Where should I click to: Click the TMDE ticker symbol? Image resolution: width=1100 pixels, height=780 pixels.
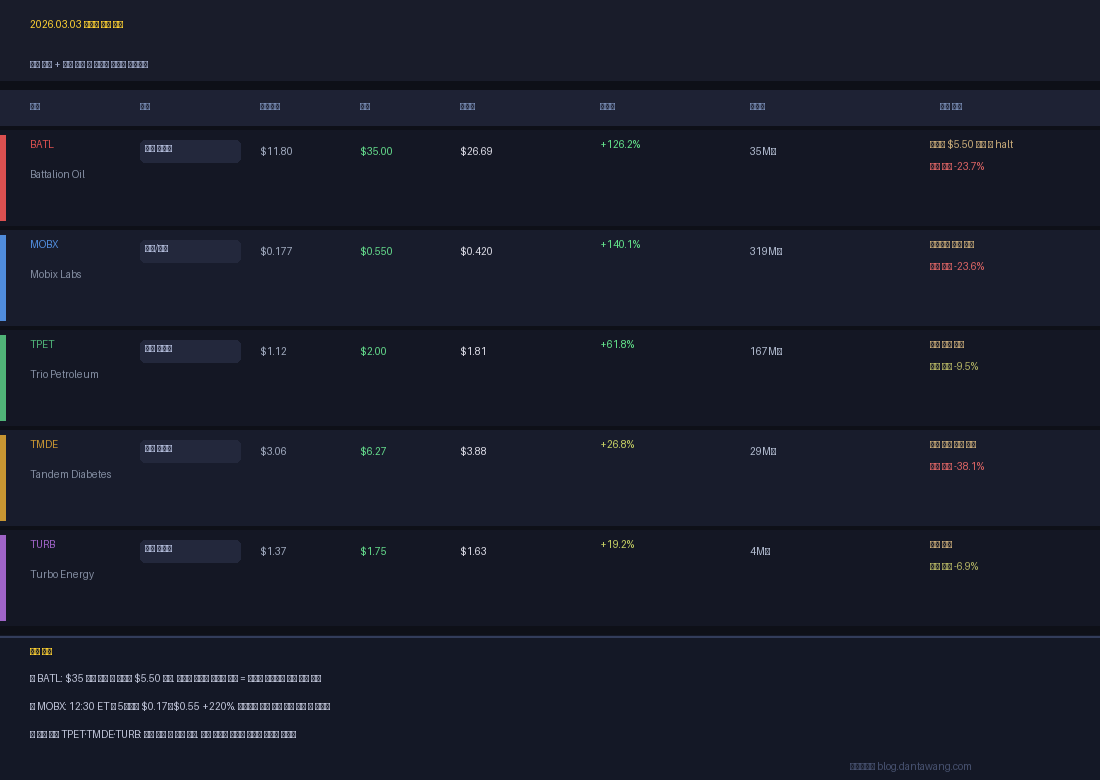[x=44, y=445]
